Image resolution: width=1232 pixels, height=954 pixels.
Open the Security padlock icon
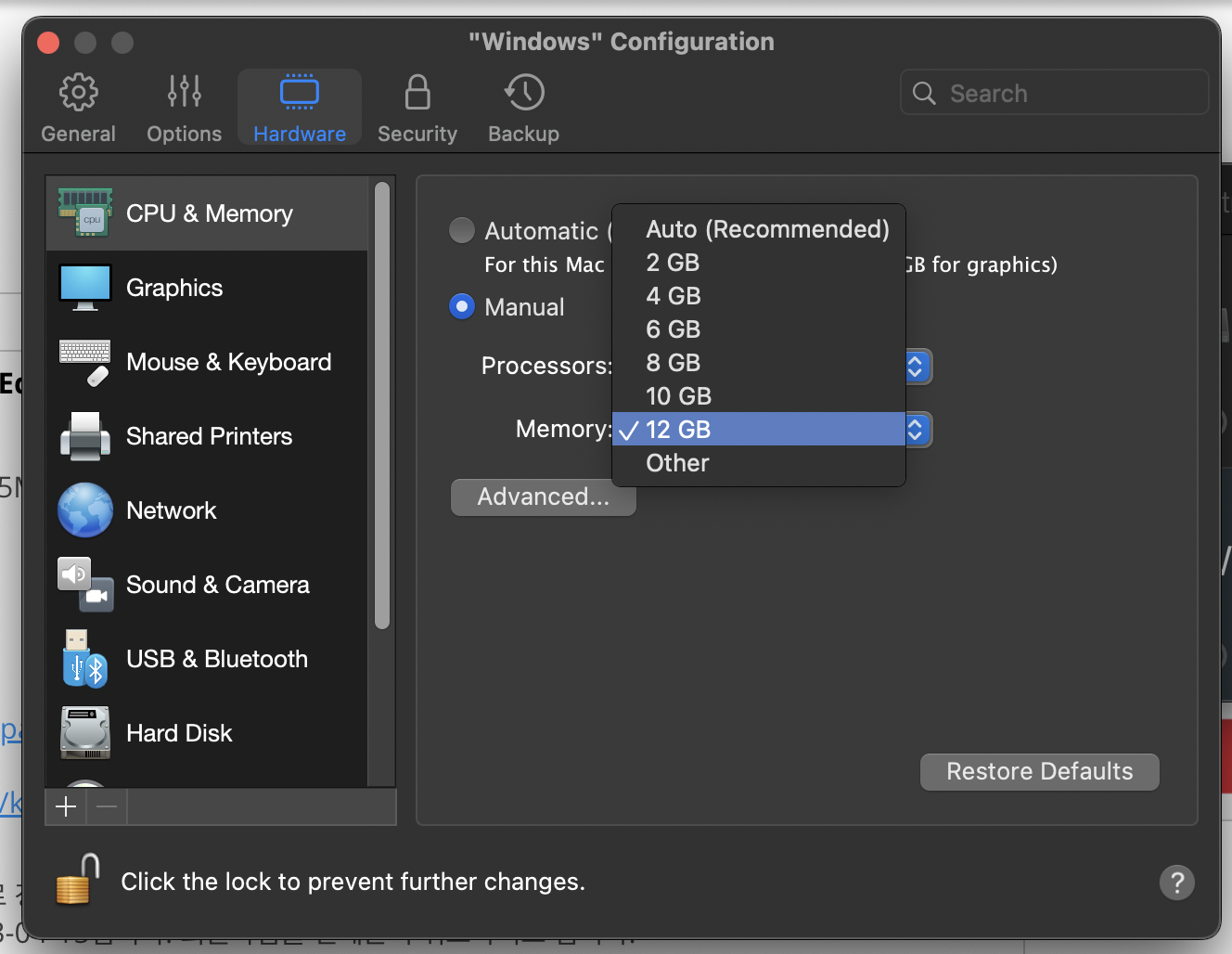tap(417, 92)
